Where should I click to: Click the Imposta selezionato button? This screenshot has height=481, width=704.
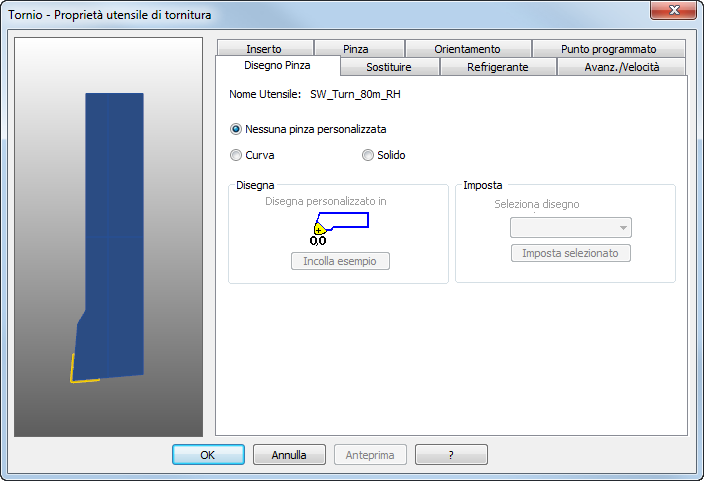[x=571, y=253]
